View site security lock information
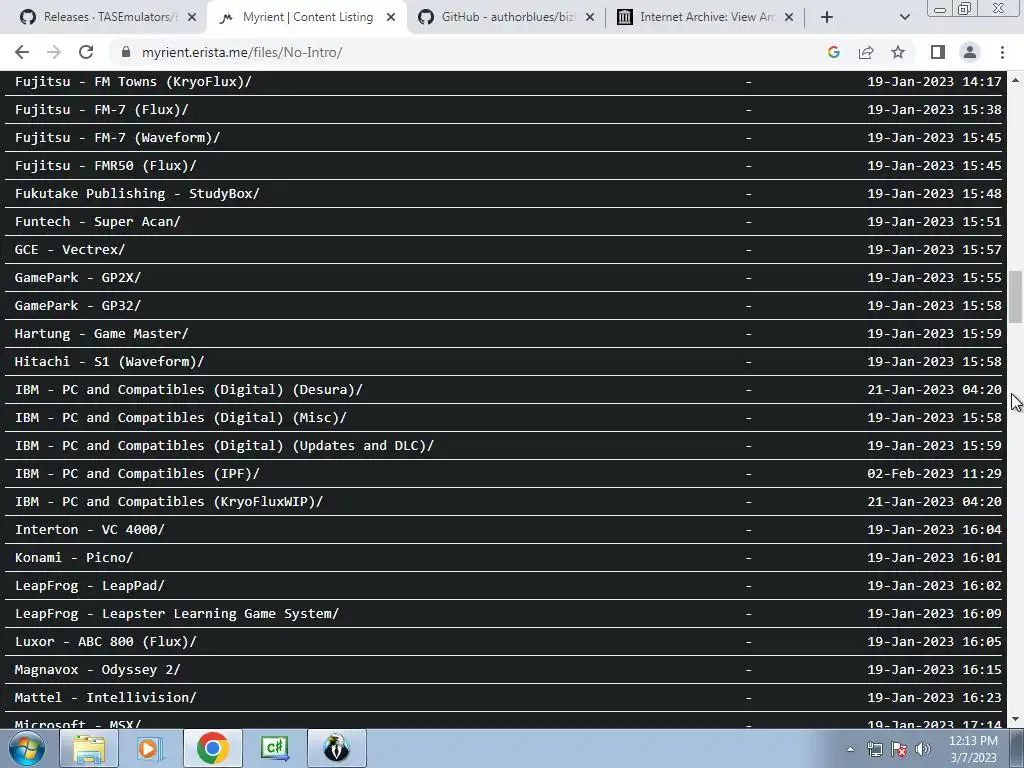Screen dimensions: 1024x768 tap(125, 52)
